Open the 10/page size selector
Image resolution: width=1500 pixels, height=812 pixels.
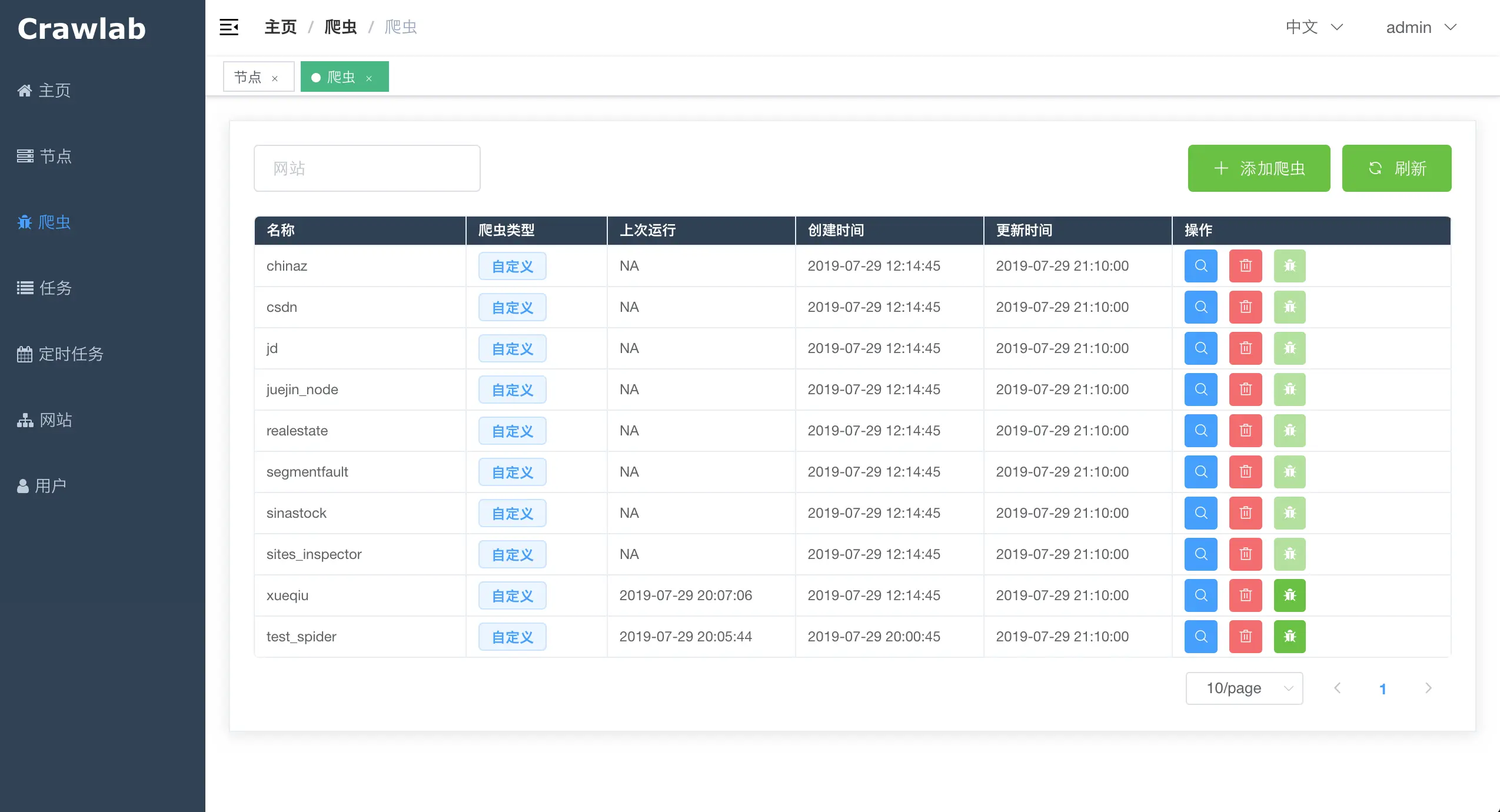point(1243,688)
